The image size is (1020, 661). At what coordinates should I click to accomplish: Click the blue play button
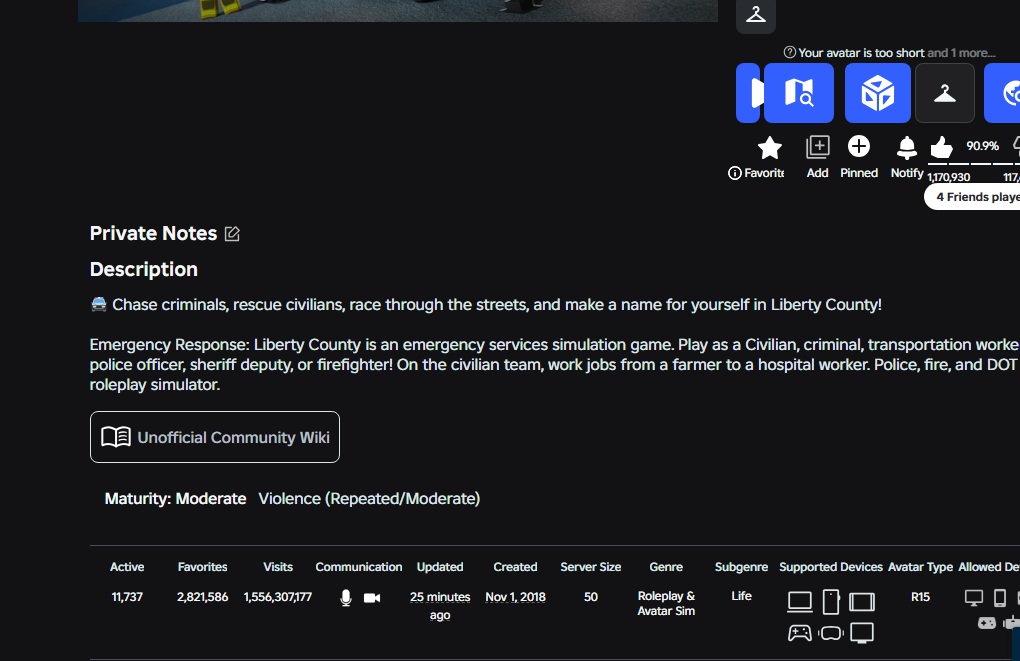748,93
